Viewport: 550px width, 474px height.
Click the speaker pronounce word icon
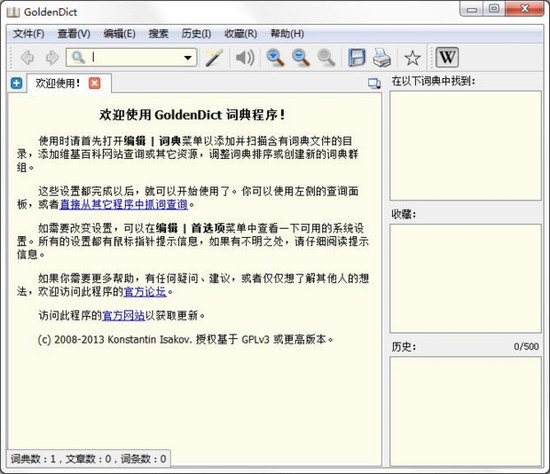tap(245, 58)
